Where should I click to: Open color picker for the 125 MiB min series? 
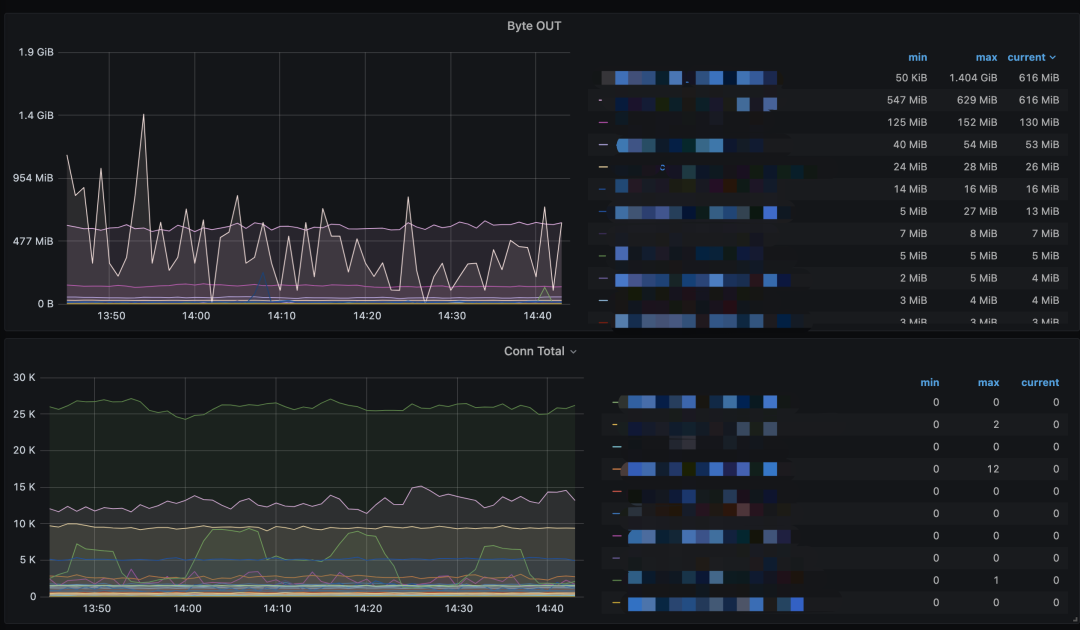click(603, 123)
